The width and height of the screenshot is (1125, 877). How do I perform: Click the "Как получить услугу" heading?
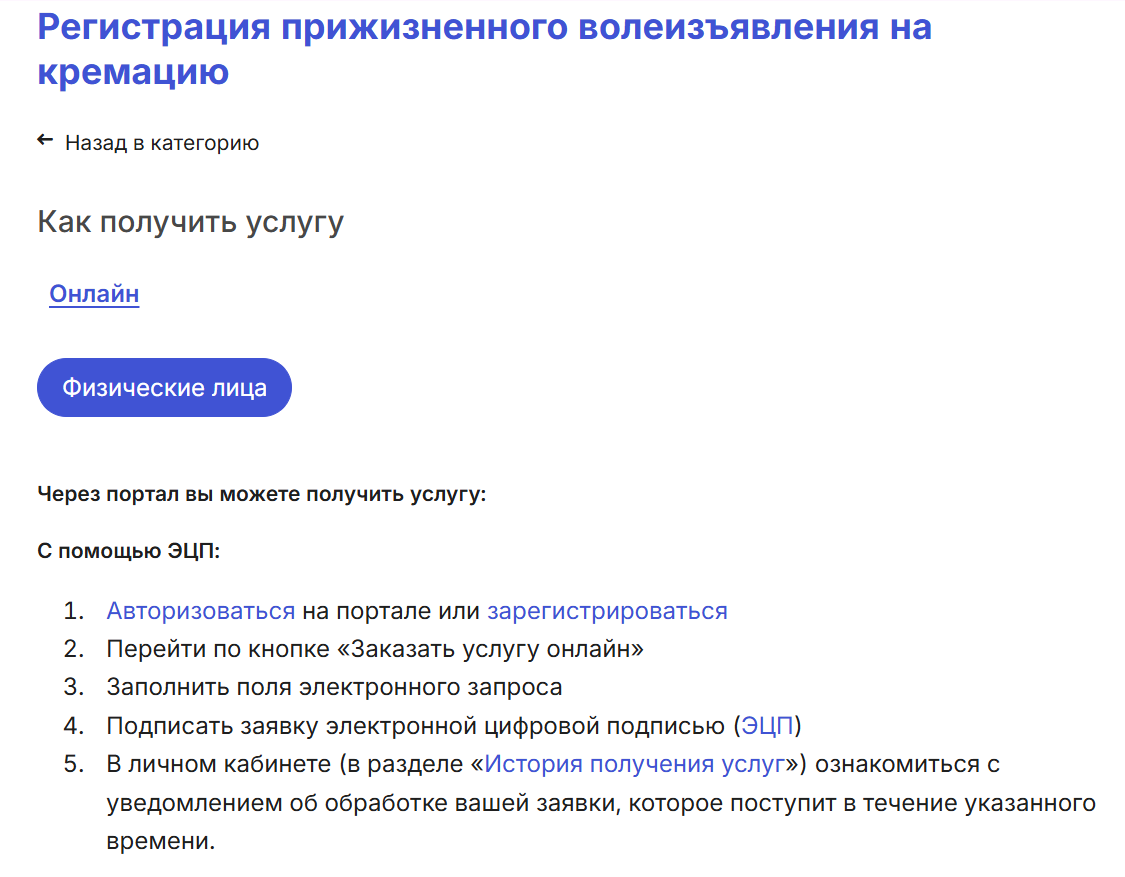(x=191, y=222)
